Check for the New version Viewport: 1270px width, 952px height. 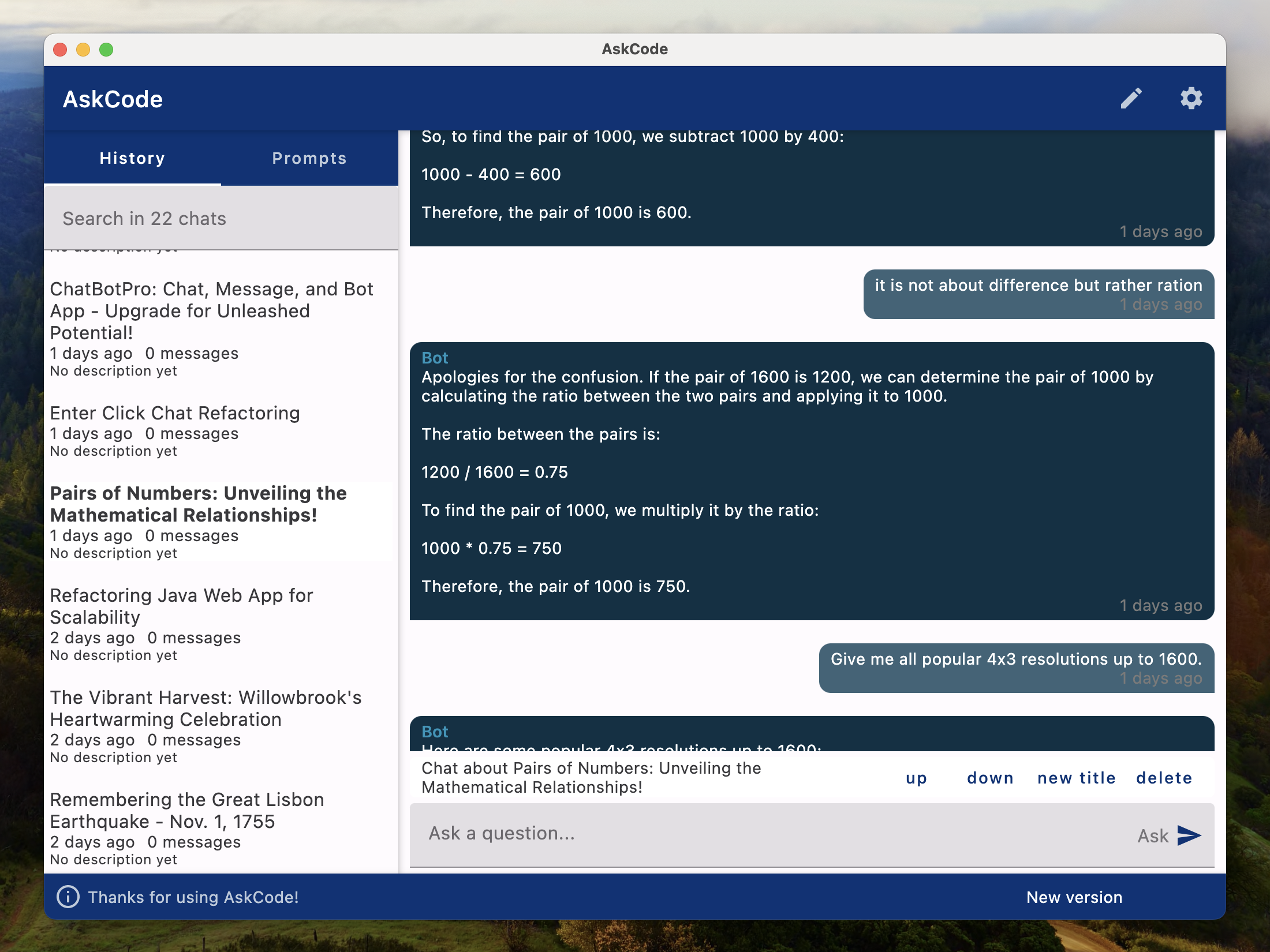pos(1074,897)
